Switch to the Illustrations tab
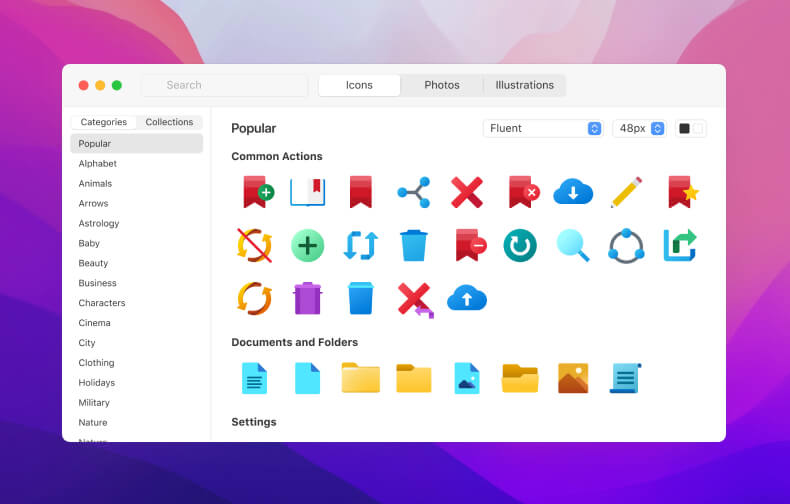Image resolution: width=790 pixels, height=504 pixels. 524,85
